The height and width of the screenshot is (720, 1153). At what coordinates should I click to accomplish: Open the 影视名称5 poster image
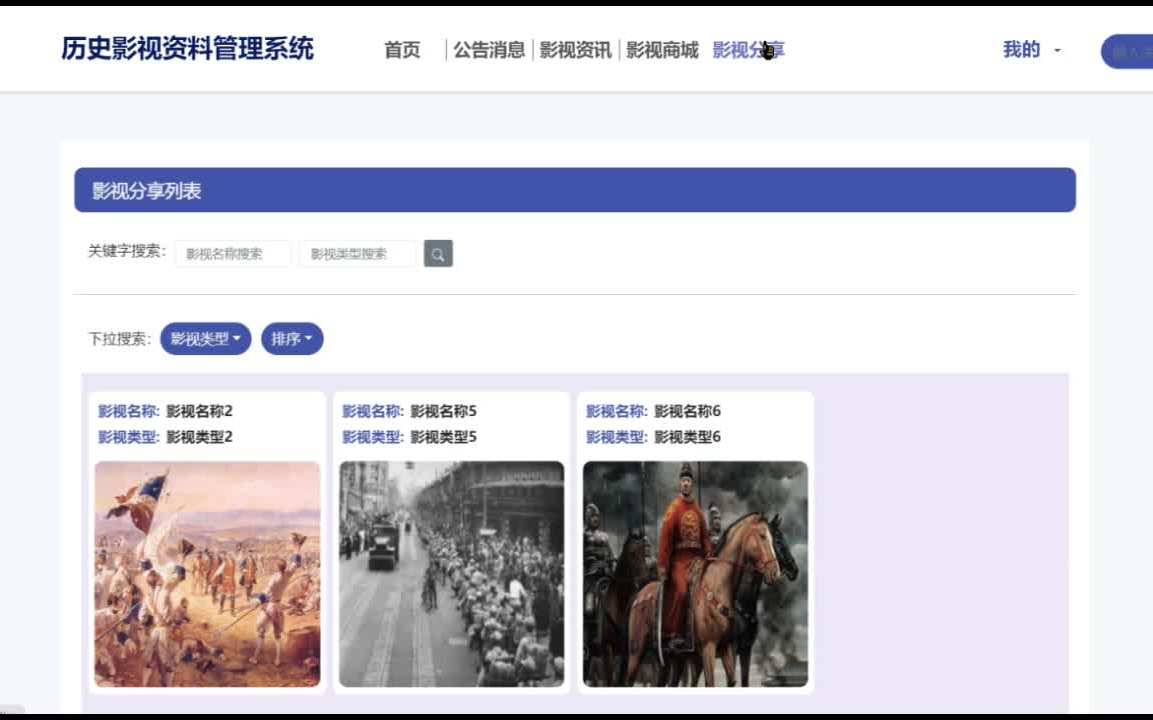coord(451,572)
